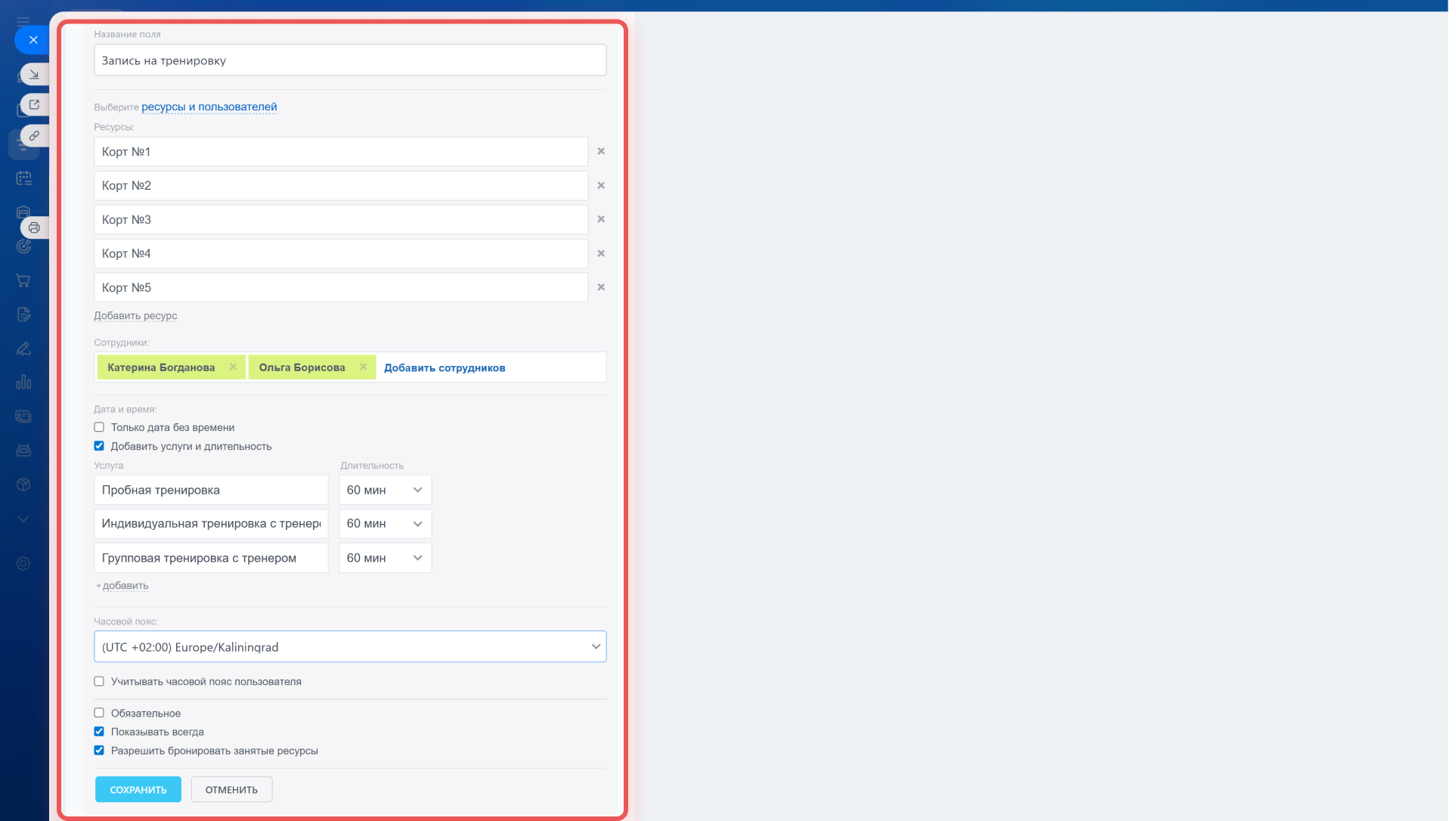Uncheck "Разрешить бронировать занятые ресурсы"
Image resolution: width=1456 pixels, height=821 pixels.
click(99, 751)
